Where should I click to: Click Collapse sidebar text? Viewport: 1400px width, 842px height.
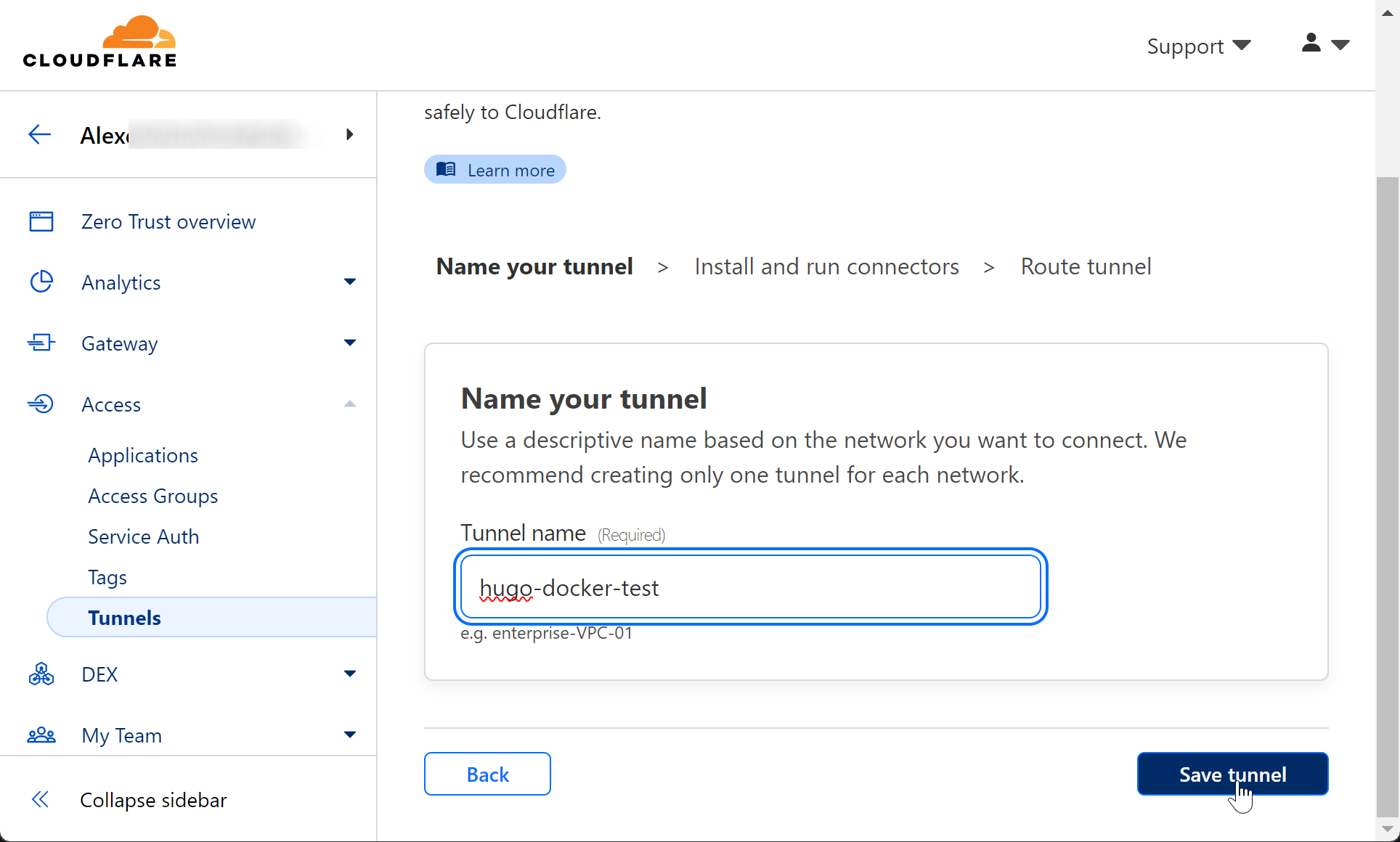point(153,799)
